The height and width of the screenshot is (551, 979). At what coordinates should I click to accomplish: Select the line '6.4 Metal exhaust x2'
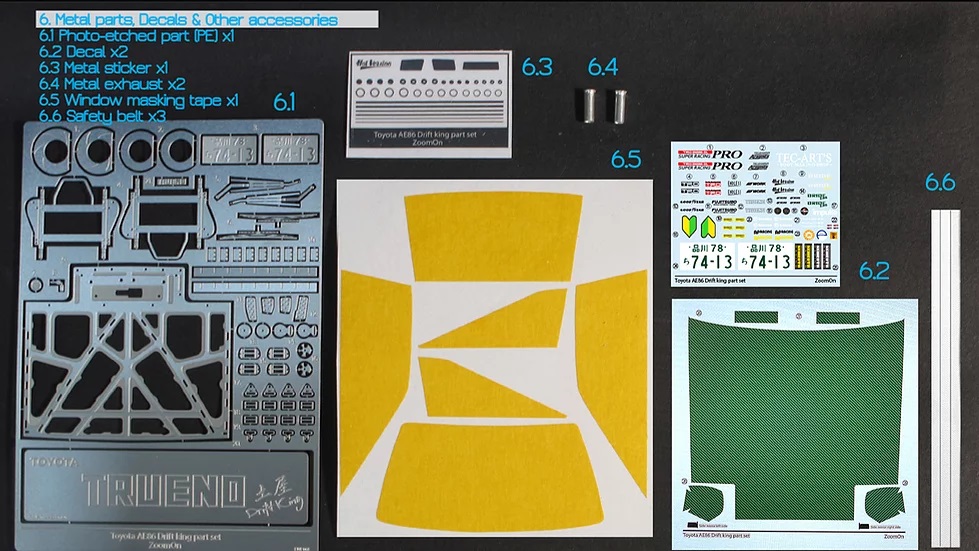coord(112,84)
